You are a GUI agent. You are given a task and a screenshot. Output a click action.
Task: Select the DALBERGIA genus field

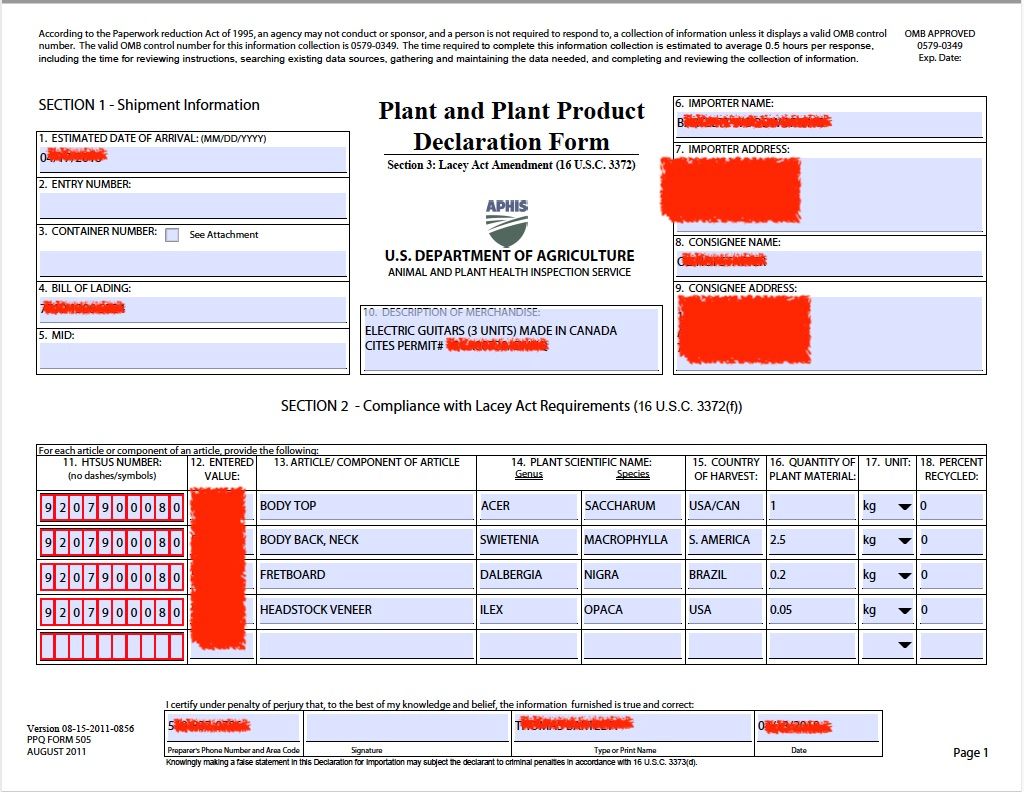click(527, 576)
